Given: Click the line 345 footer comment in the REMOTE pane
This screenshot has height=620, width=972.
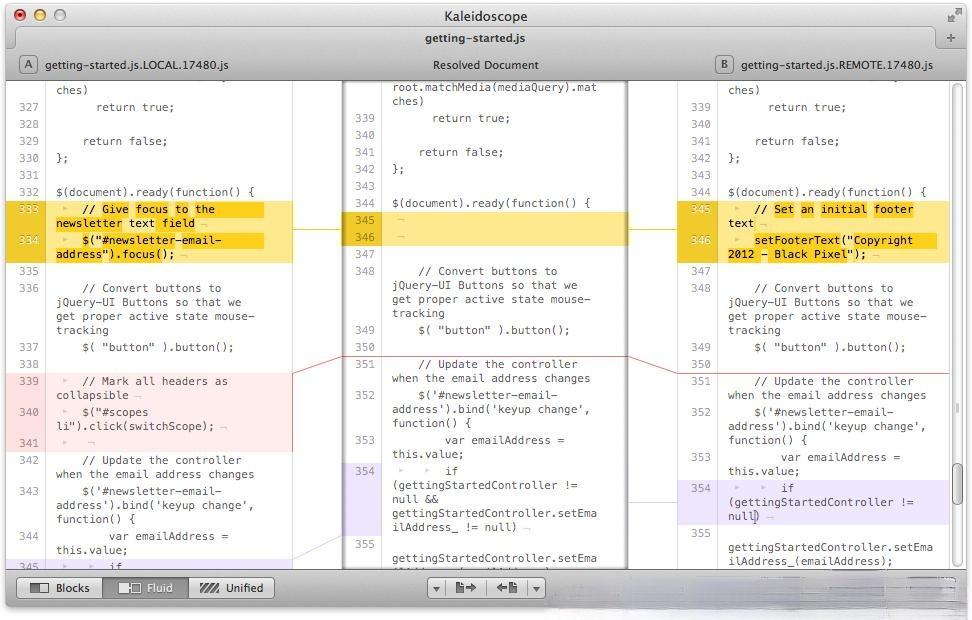Looking at the screenshot, I should click(x=813, y=216).
